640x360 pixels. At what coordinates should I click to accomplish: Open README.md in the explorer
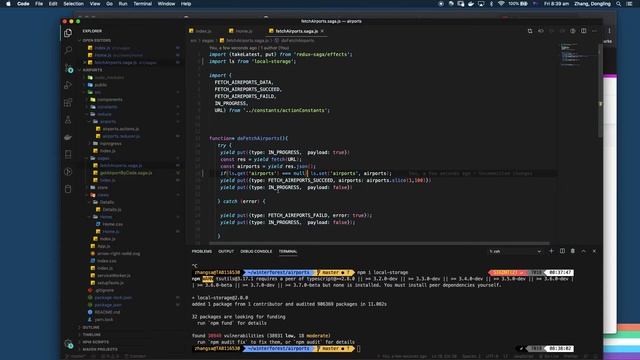pyautogui.click(x=107, y=312)
